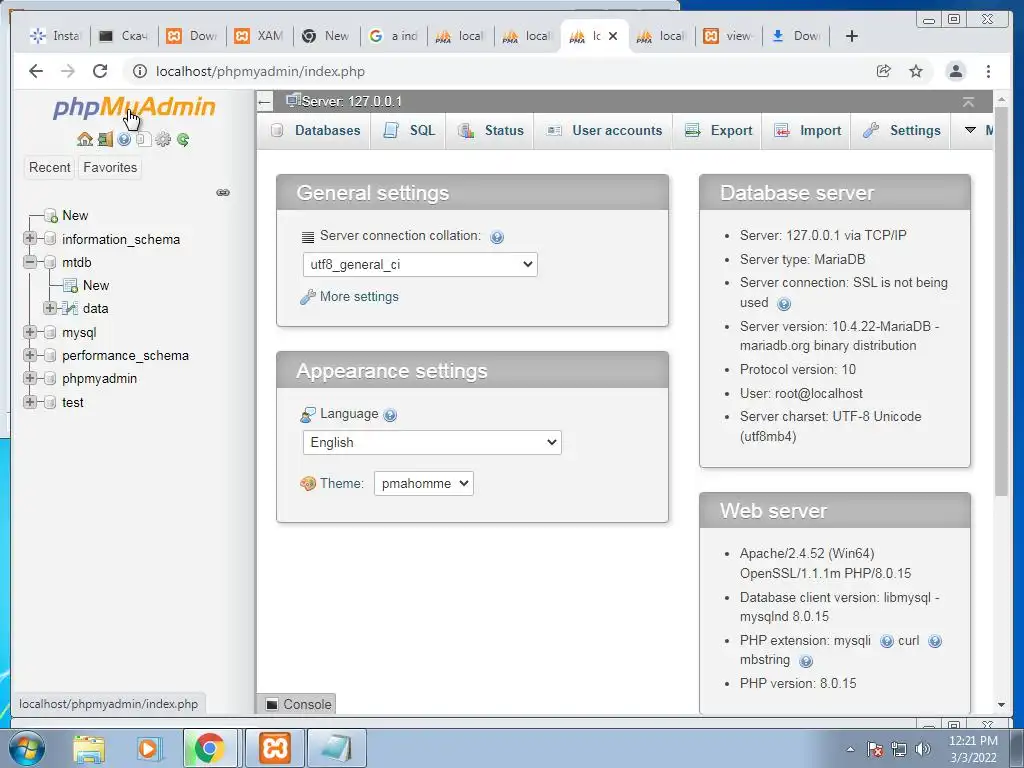Open the Language dropdown showing English

click(x=432, y=443)
